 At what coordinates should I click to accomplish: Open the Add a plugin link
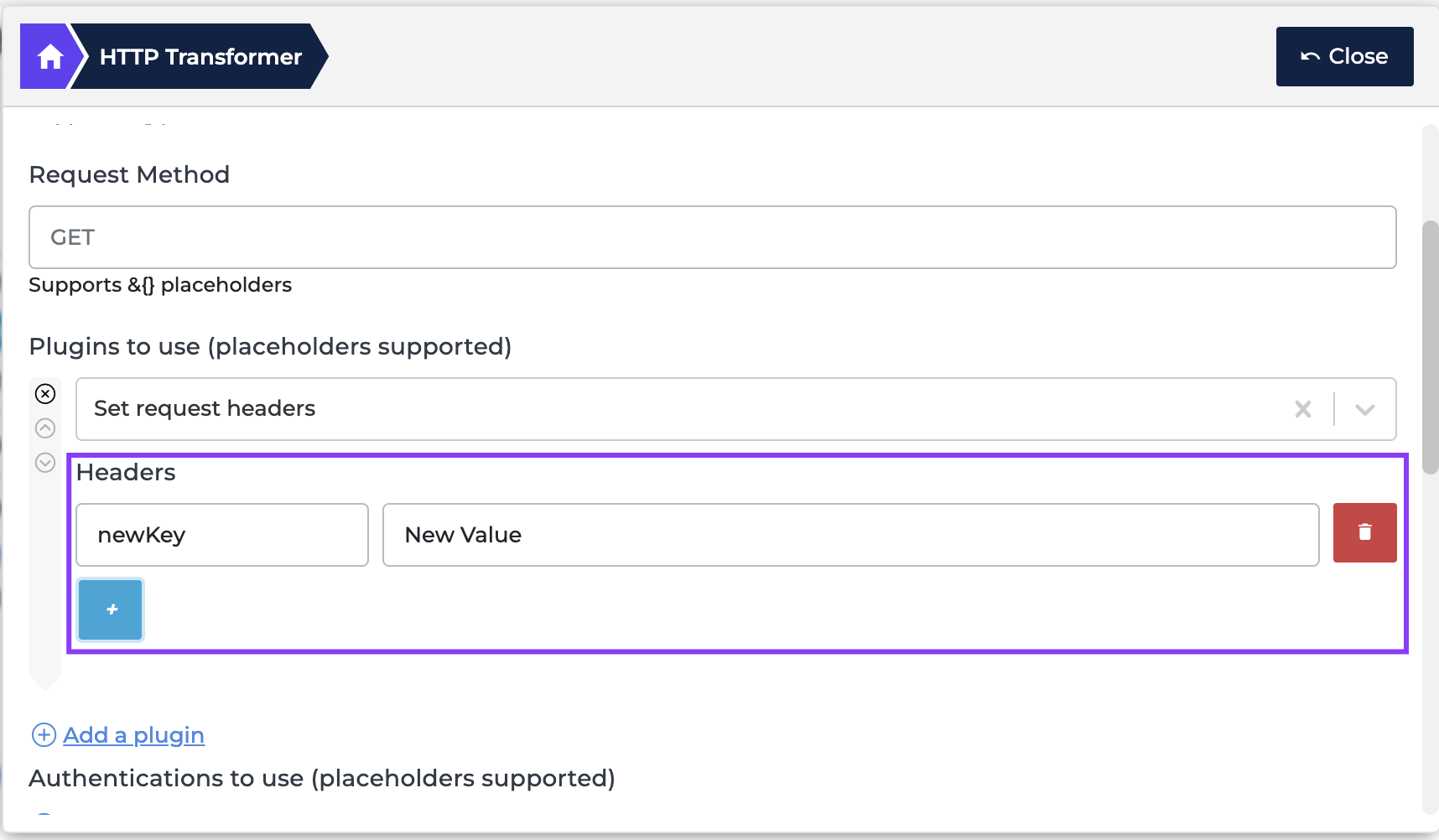(133, 735)
